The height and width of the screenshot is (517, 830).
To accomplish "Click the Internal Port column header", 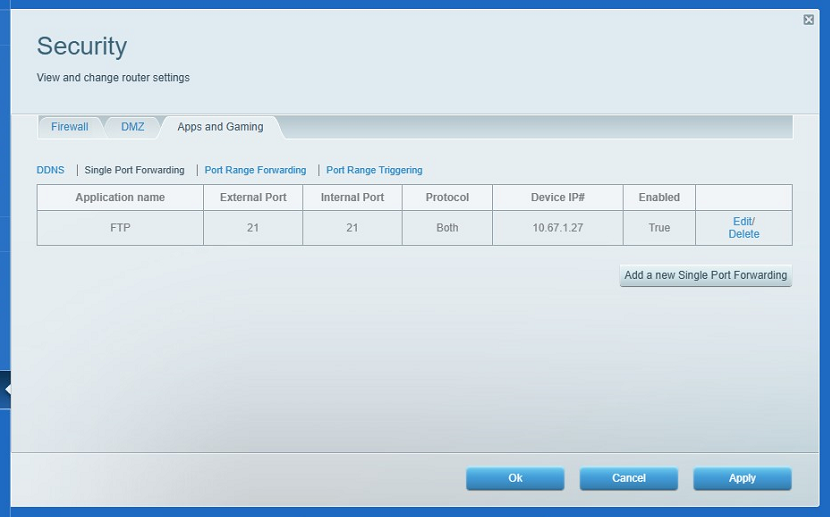I will (x=352, y=197).
